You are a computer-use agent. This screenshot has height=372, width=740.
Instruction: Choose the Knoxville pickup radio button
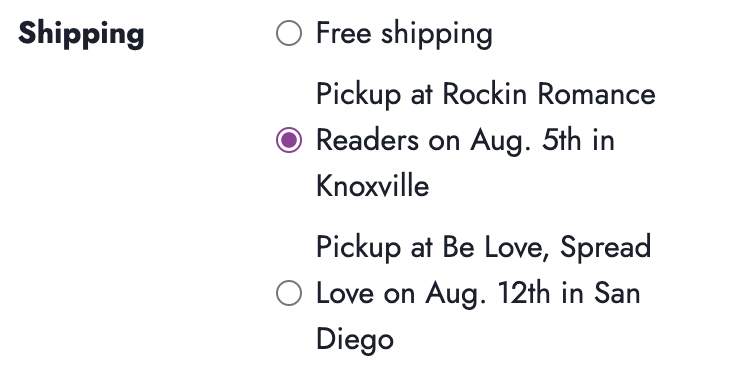pyautogui.click(x=289, y=140)
